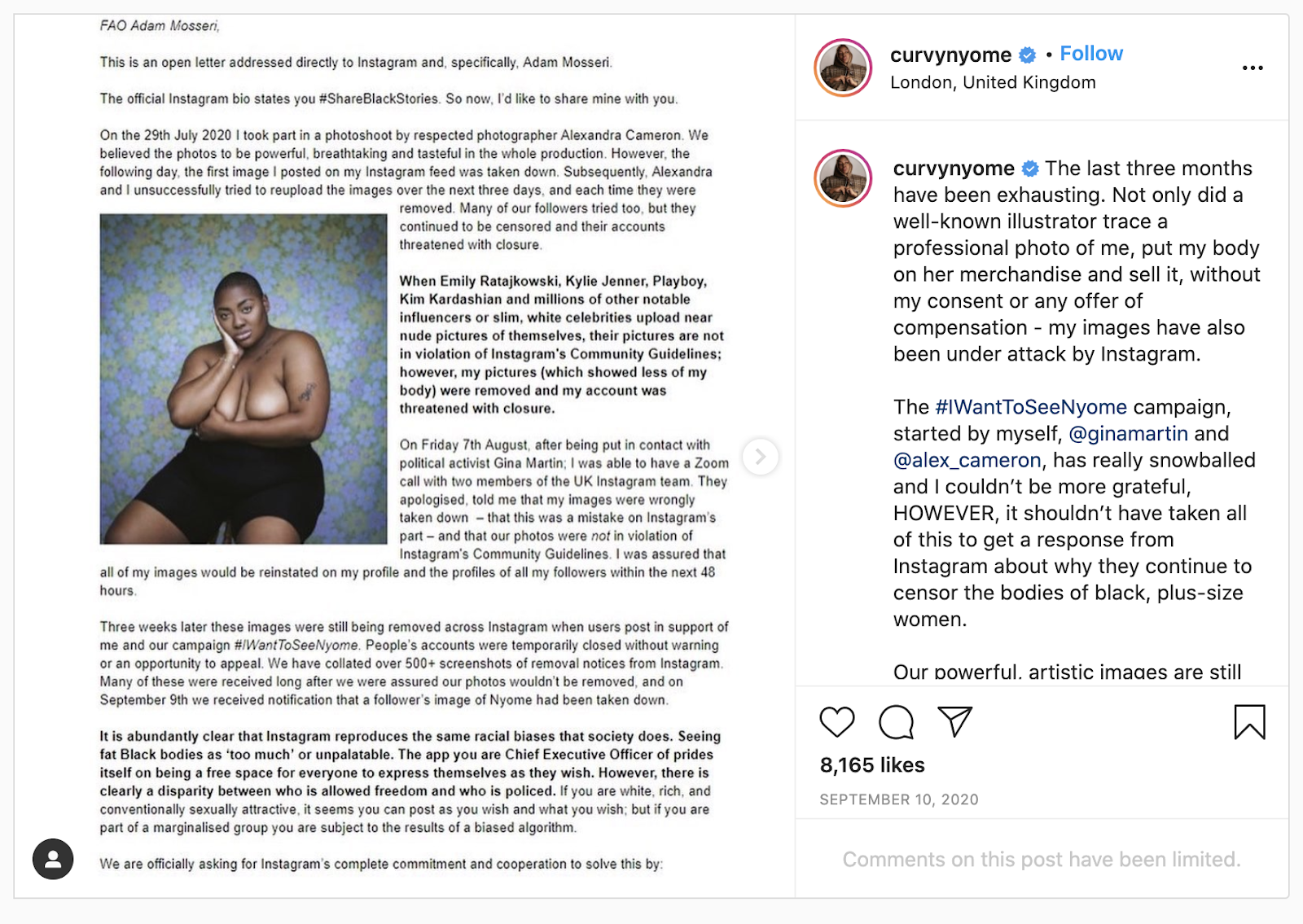Visit the @alex_cameron profile mention
The height and width of the screenshot is (924, 1303).
(967, 461)
